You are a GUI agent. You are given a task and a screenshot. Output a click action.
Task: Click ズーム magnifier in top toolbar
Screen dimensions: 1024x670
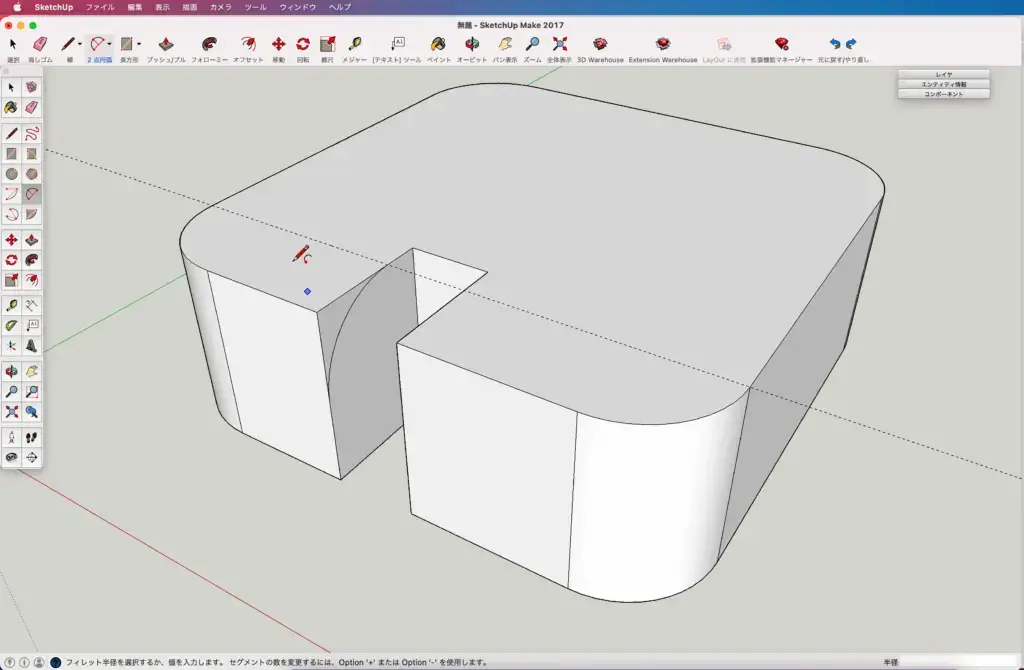click(x=532, y=49)
